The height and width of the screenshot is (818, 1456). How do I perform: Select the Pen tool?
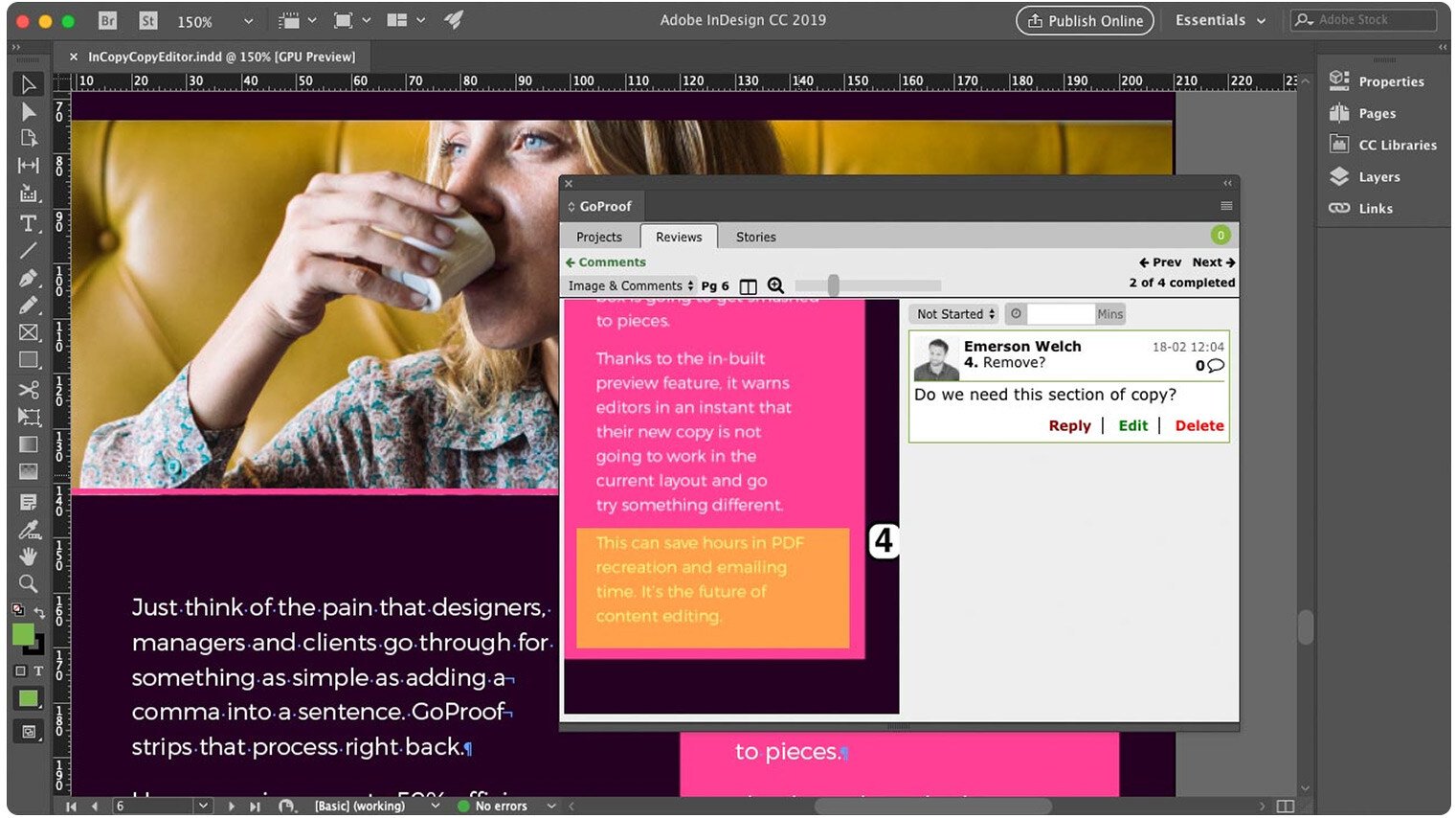(28, 279)
